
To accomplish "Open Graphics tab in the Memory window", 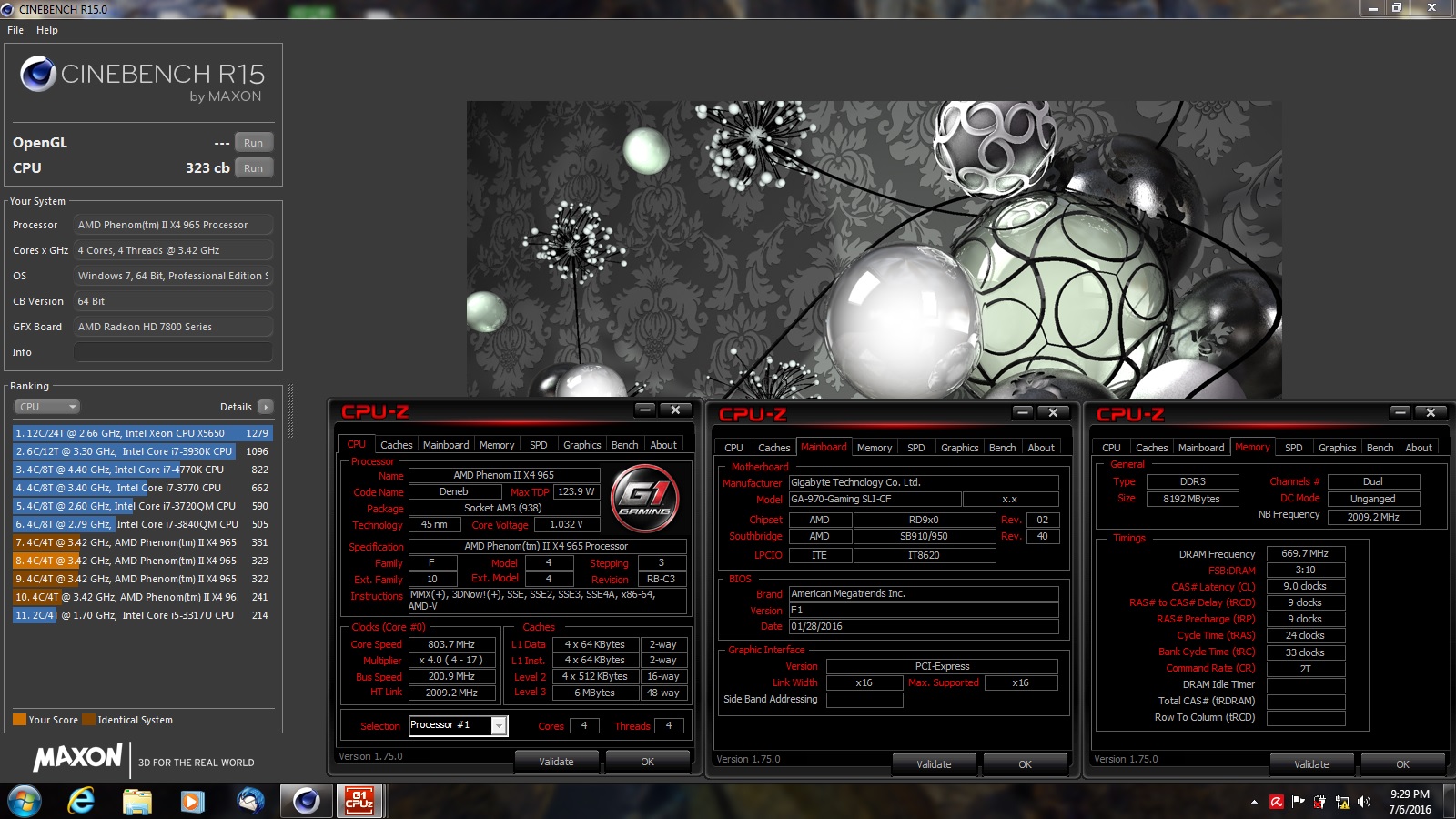I will pyautogui.click(x=1337, y=448).
